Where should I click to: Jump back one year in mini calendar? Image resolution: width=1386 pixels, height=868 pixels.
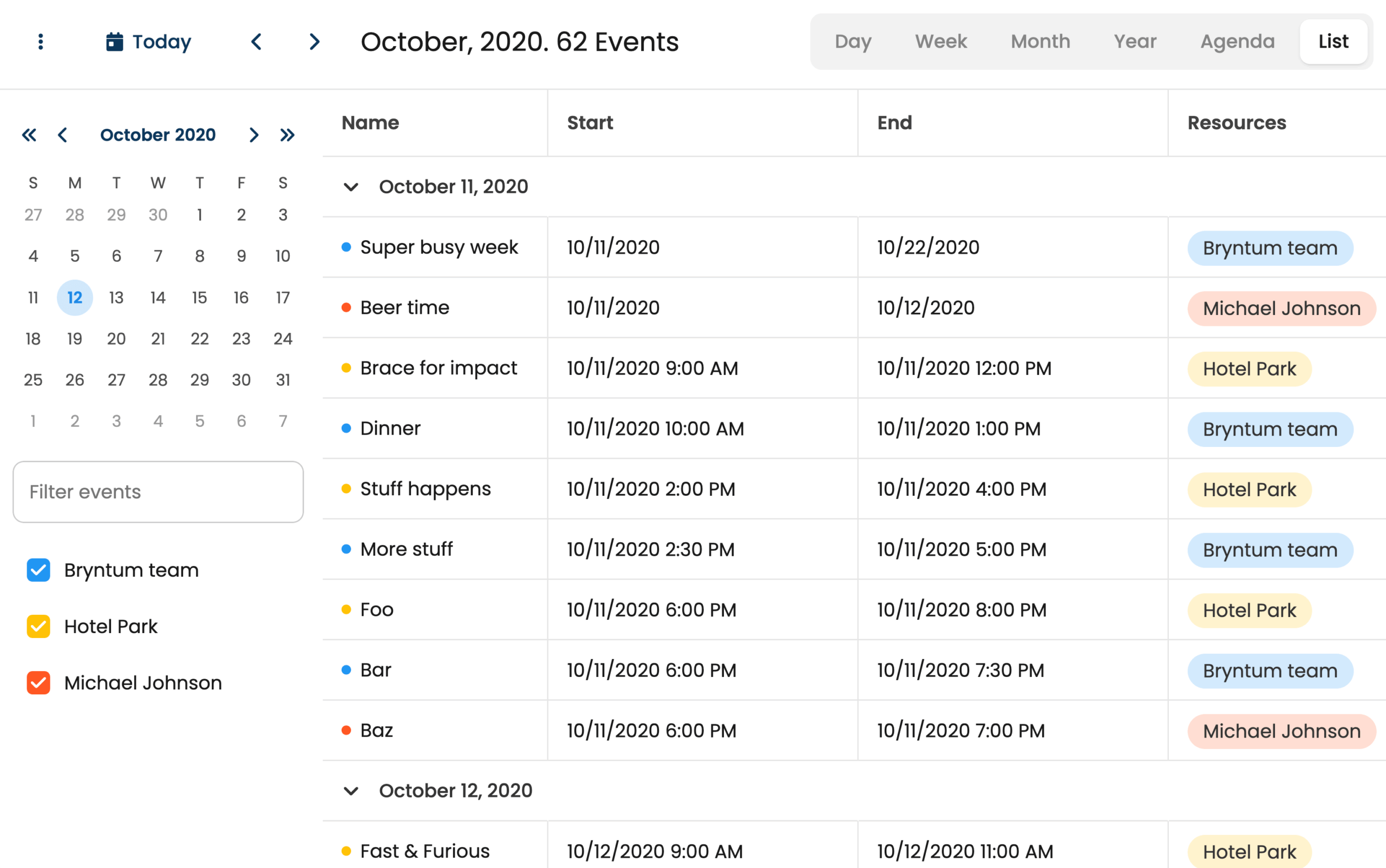29,135
